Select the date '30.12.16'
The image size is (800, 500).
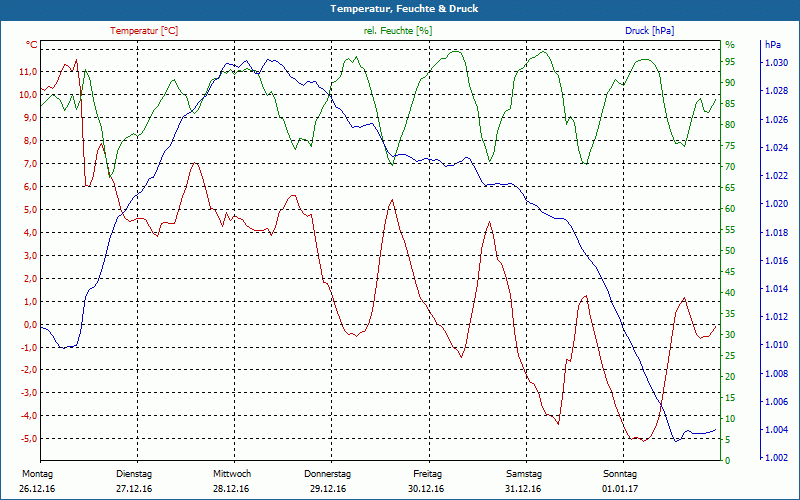click(x=426, y=489)
